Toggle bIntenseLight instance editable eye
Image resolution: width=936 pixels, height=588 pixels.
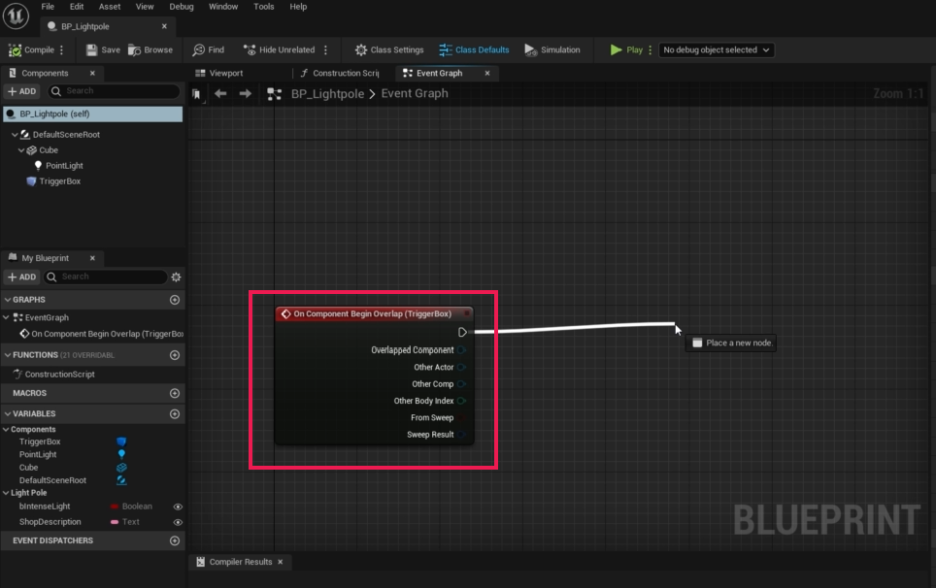[x=178, y=506]
